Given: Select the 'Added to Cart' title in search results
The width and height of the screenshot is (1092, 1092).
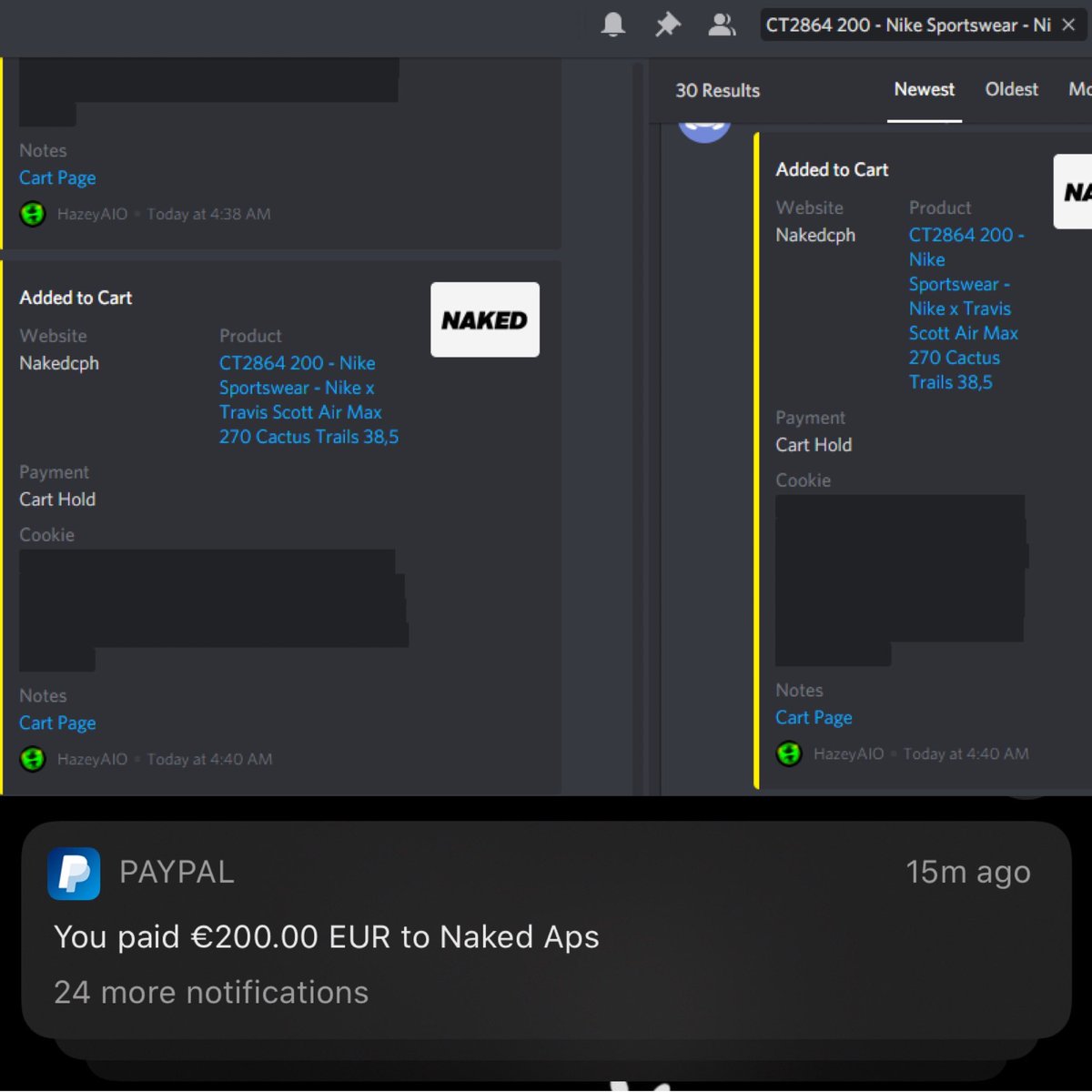Looking at the screenshot, I should pos(832,169).
